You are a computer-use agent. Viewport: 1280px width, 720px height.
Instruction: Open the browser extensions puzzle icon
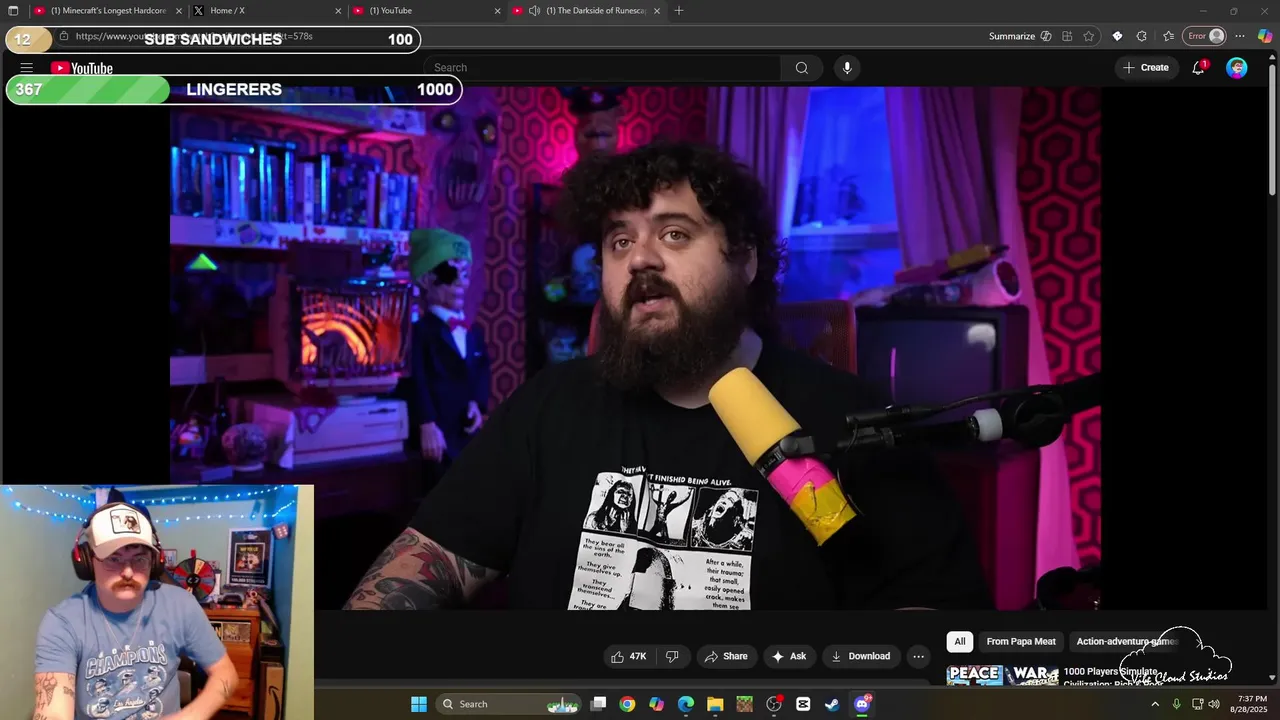[1142, 36]
